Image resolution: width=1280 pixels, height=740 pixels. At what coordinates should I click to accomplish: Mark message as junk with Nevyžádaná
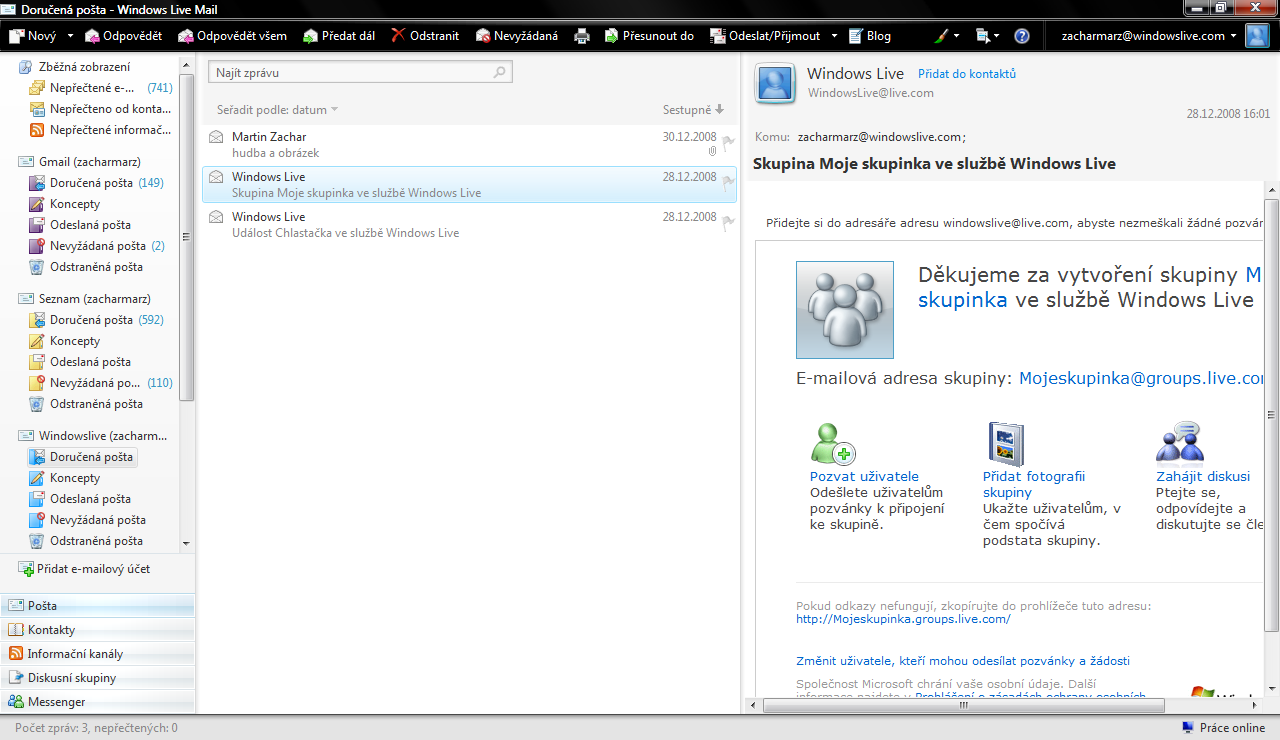517,36
